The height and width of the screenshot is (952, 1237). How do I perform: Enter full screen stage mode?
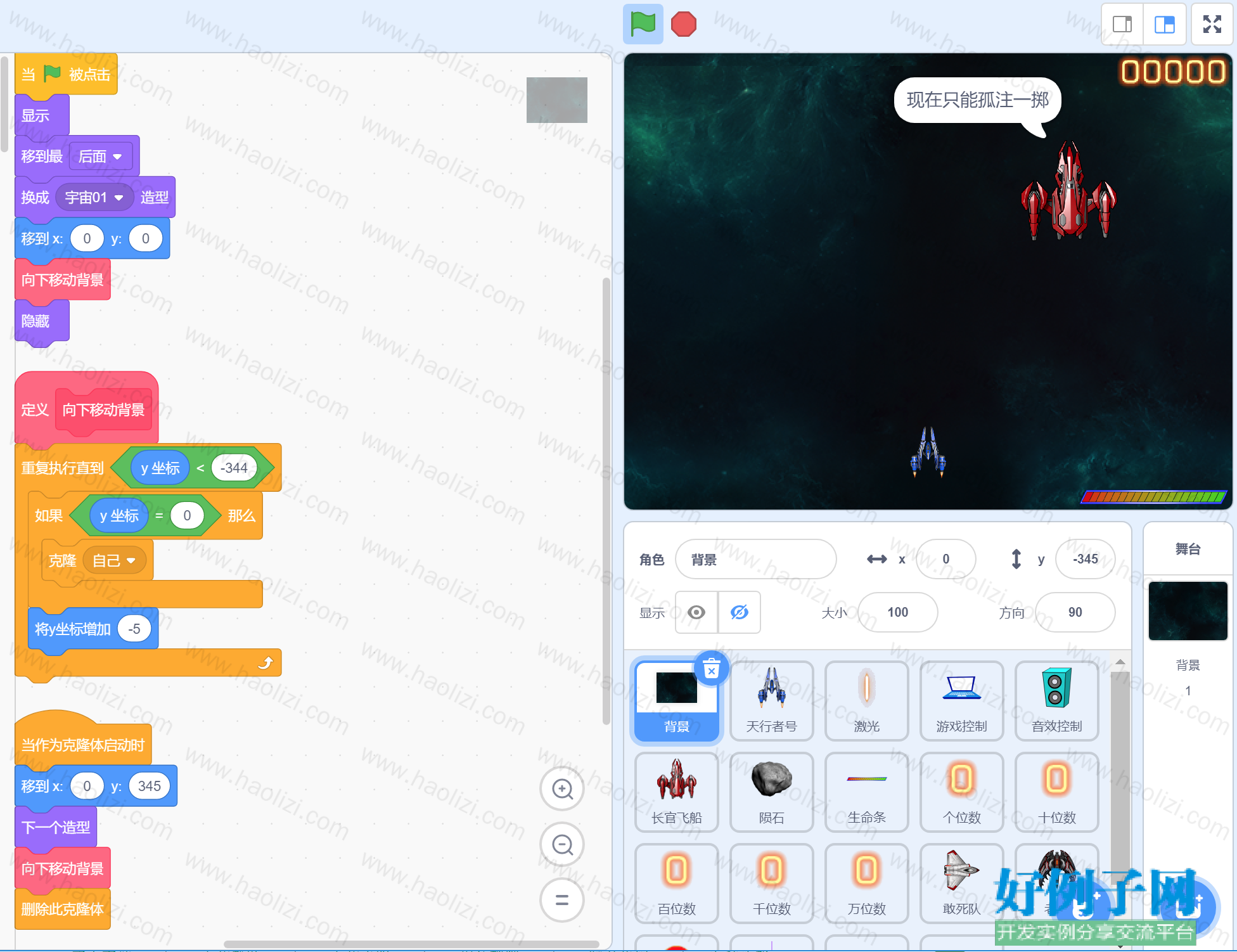pos(1212,24)
